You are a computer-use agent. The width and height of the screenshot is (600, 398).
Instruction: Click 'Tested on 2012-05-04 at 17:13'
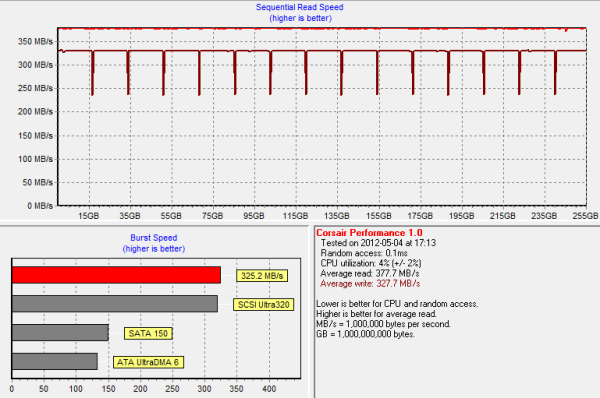coord(378,243)
